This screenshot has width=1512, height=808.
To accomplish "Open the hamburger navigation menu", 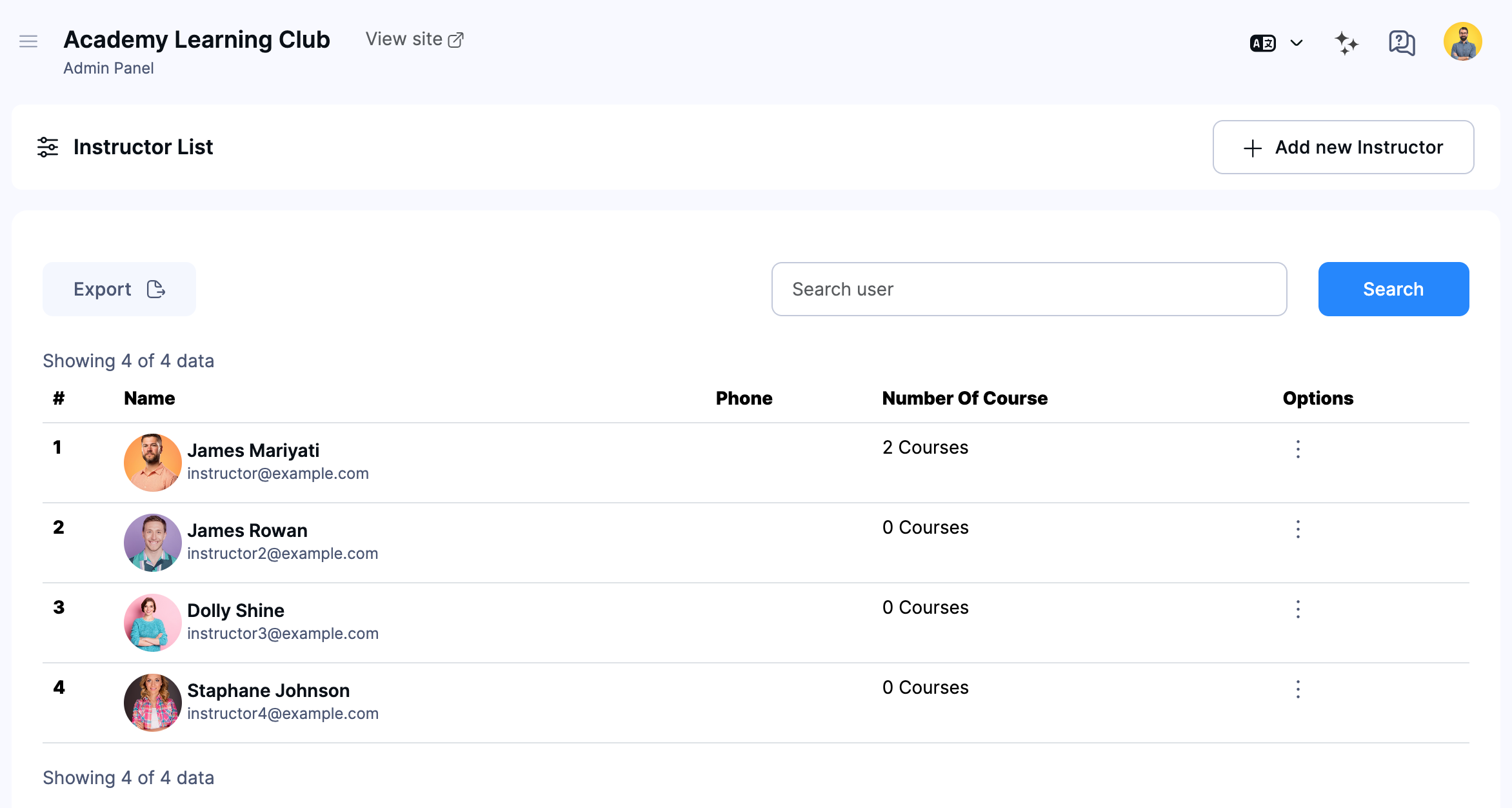I will click(28, 41).
